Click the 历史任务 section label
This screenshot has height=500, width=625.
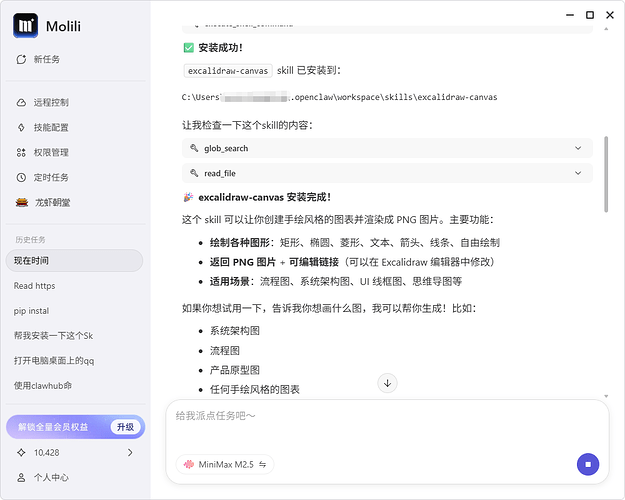pos(30,240)
